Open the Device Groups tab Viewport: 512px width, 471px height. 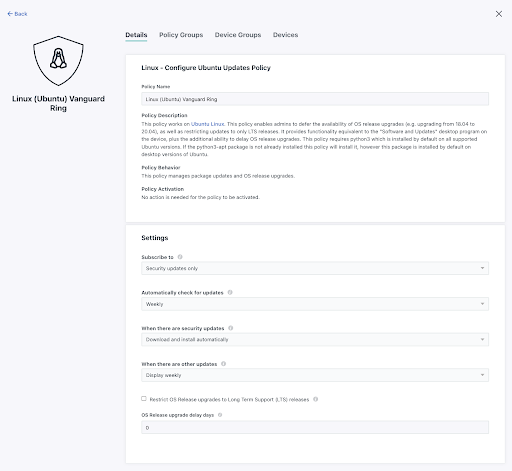[238, 35]
